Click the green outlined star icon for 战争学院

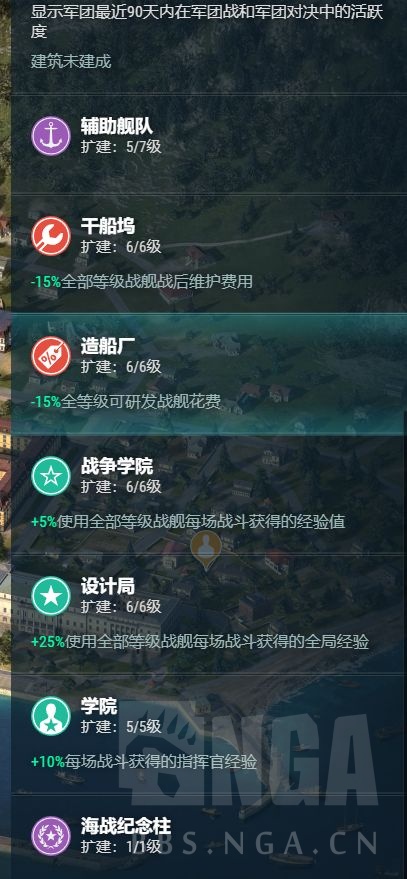tap(51, 476)
